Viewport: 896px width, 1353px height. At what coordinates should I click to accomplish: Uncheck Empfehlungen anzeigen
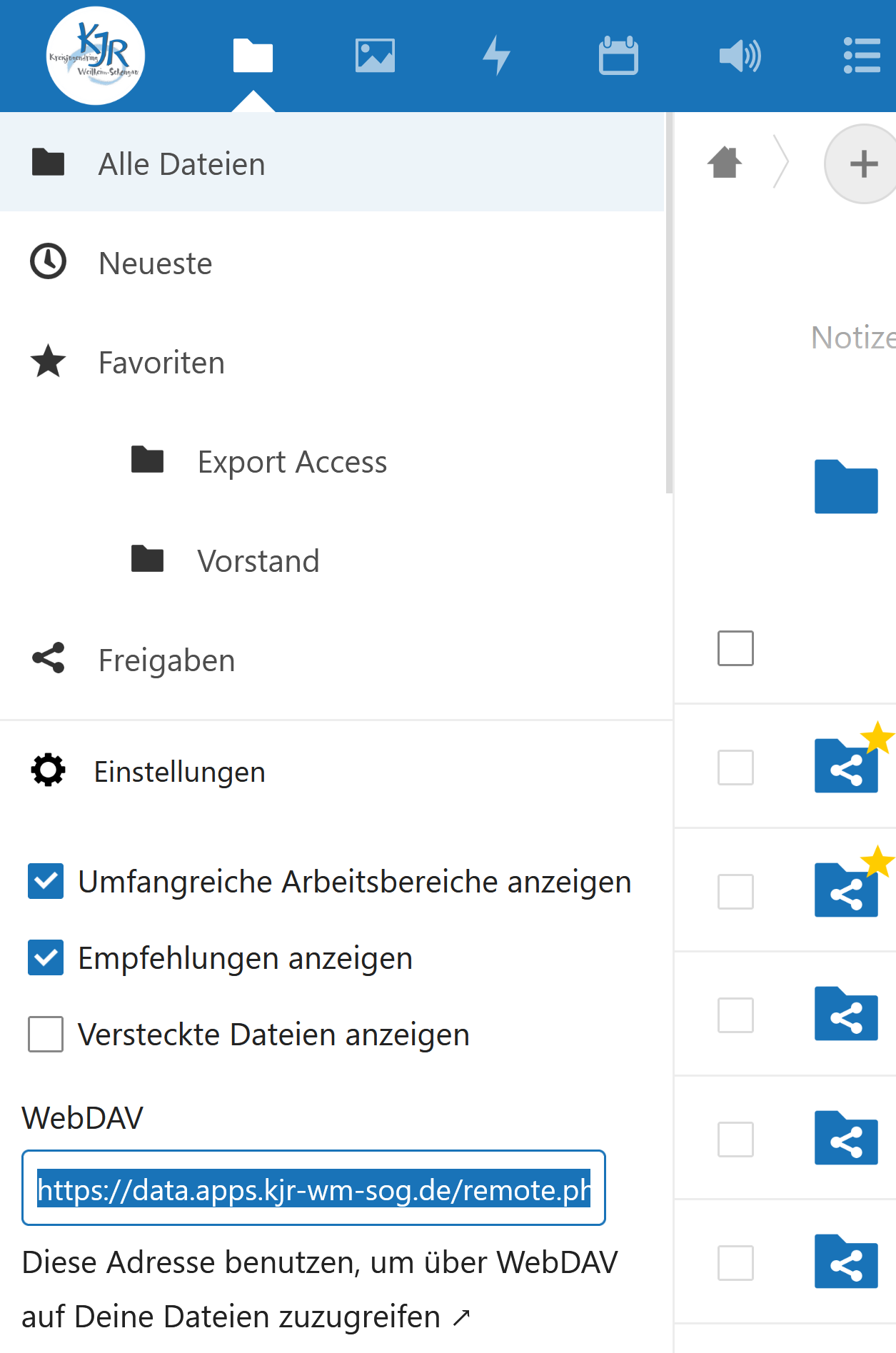click(46, 957)
